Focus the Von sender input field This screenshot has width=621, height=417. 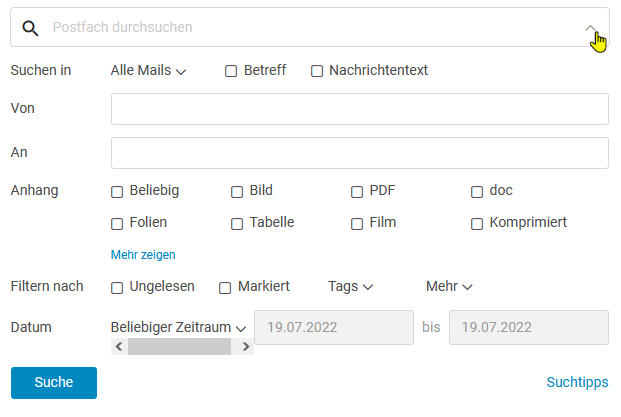(360, 109)
